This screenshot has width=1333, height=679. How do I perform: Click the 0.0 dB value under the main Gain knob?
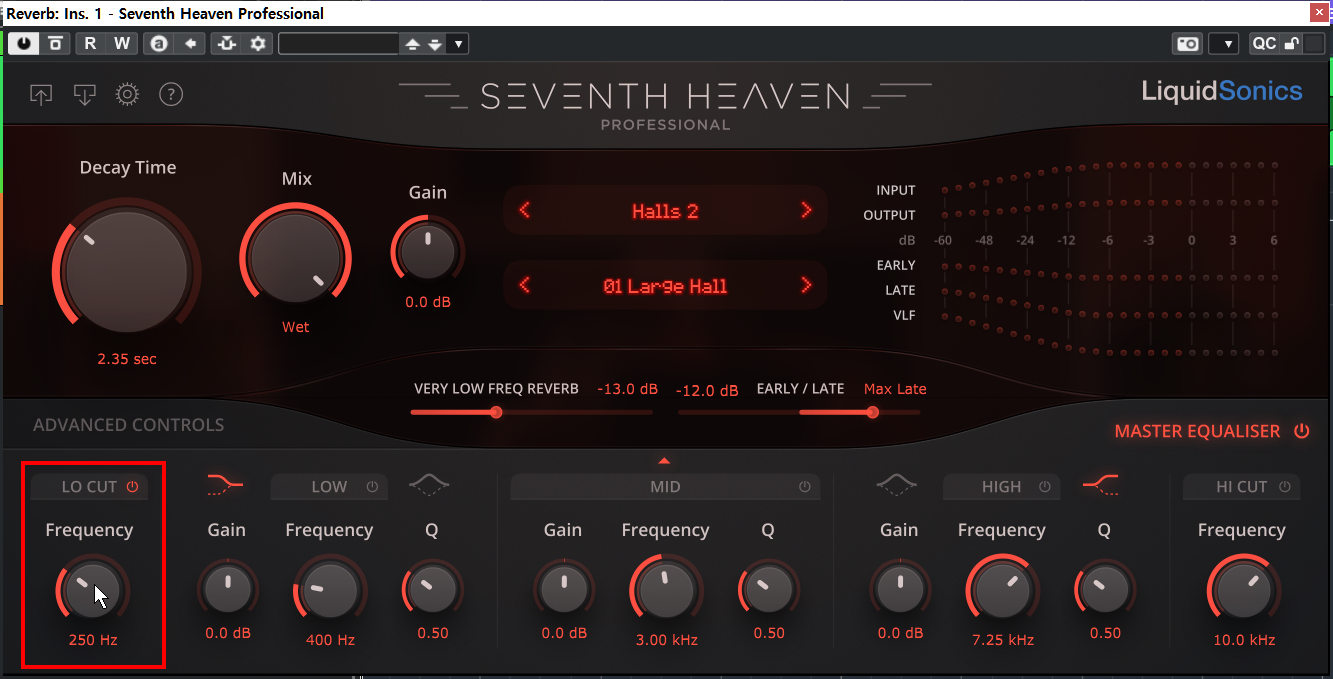(x=428, y=301)
